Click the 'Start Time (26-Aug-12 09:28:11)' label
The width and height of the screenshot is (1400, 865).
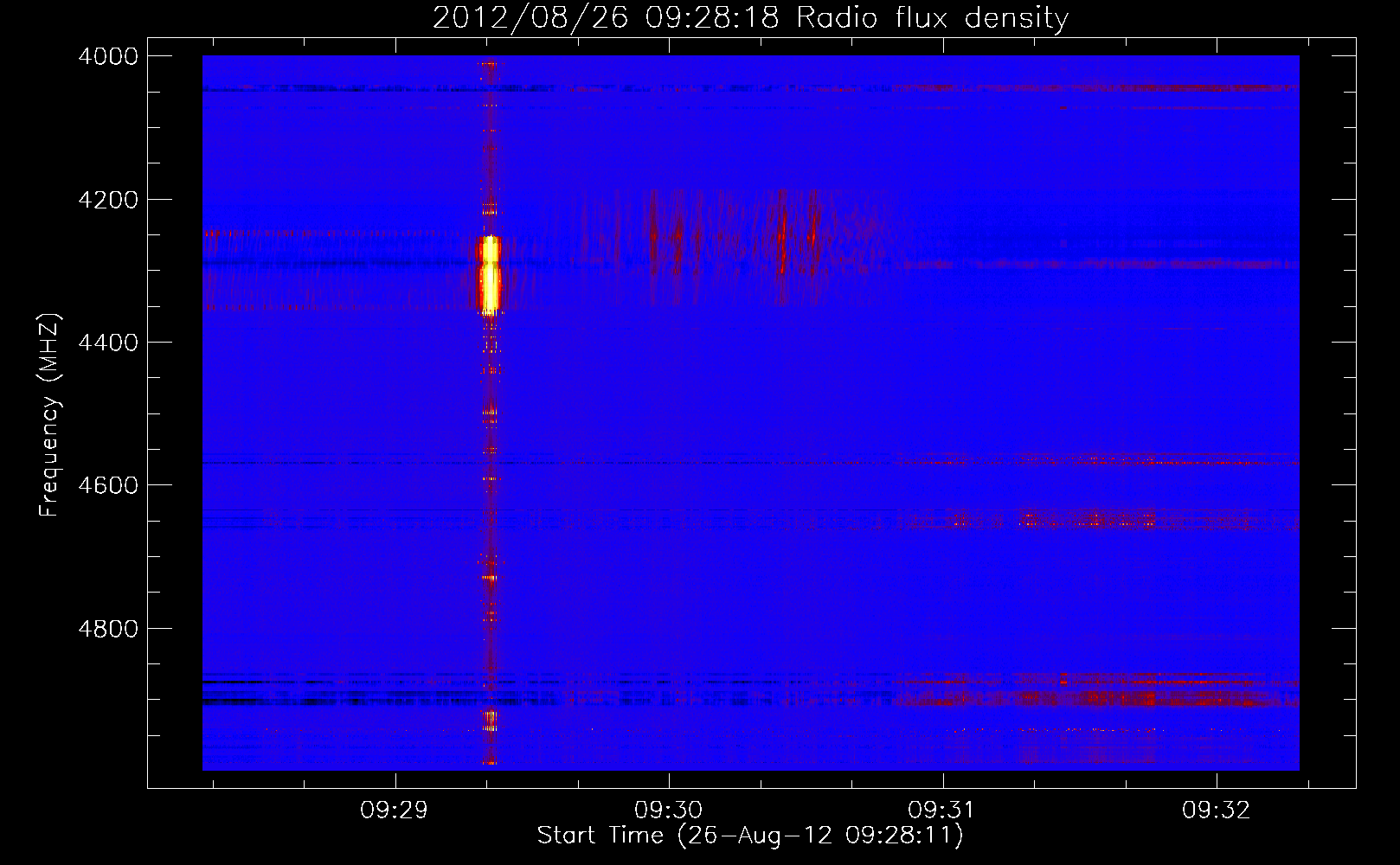[750, 836]
